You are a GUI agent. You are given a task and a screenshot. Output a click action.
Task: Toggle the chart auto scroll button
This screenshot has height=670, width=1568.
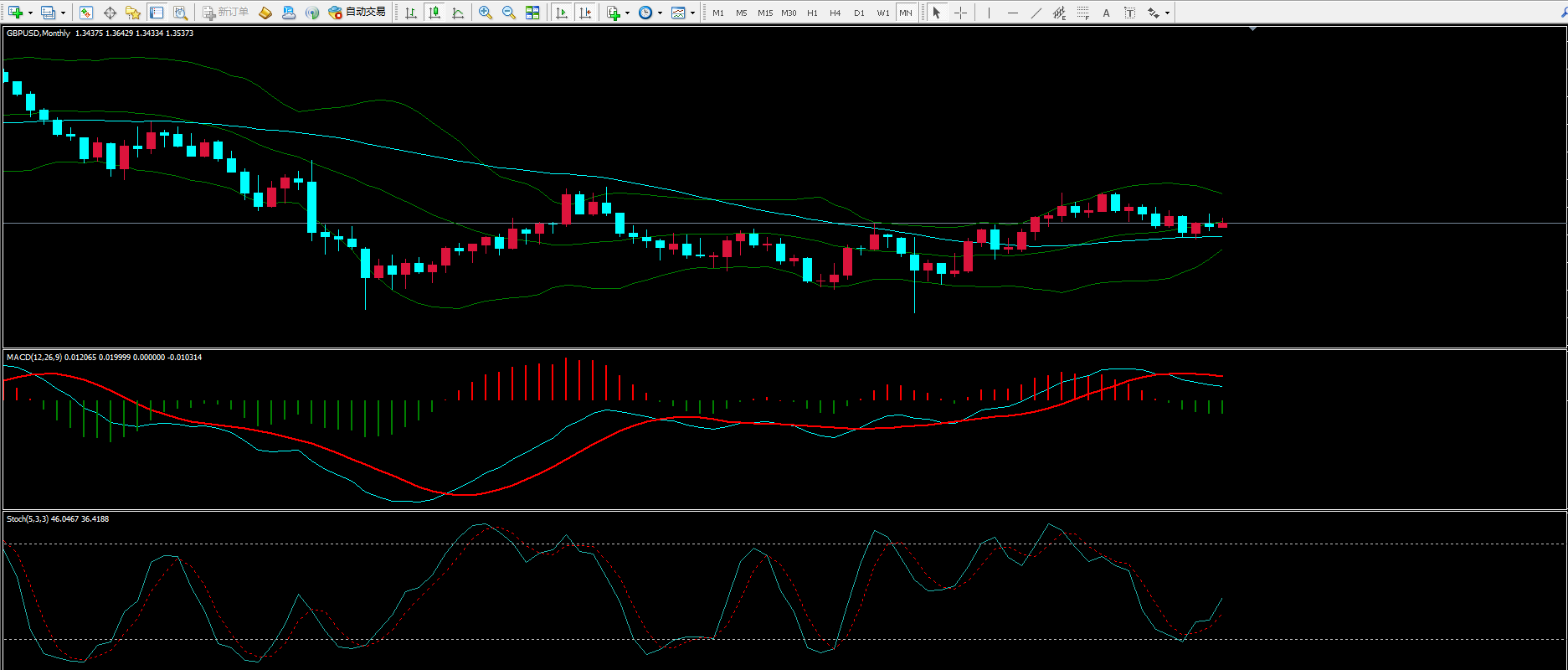[562, 13]
